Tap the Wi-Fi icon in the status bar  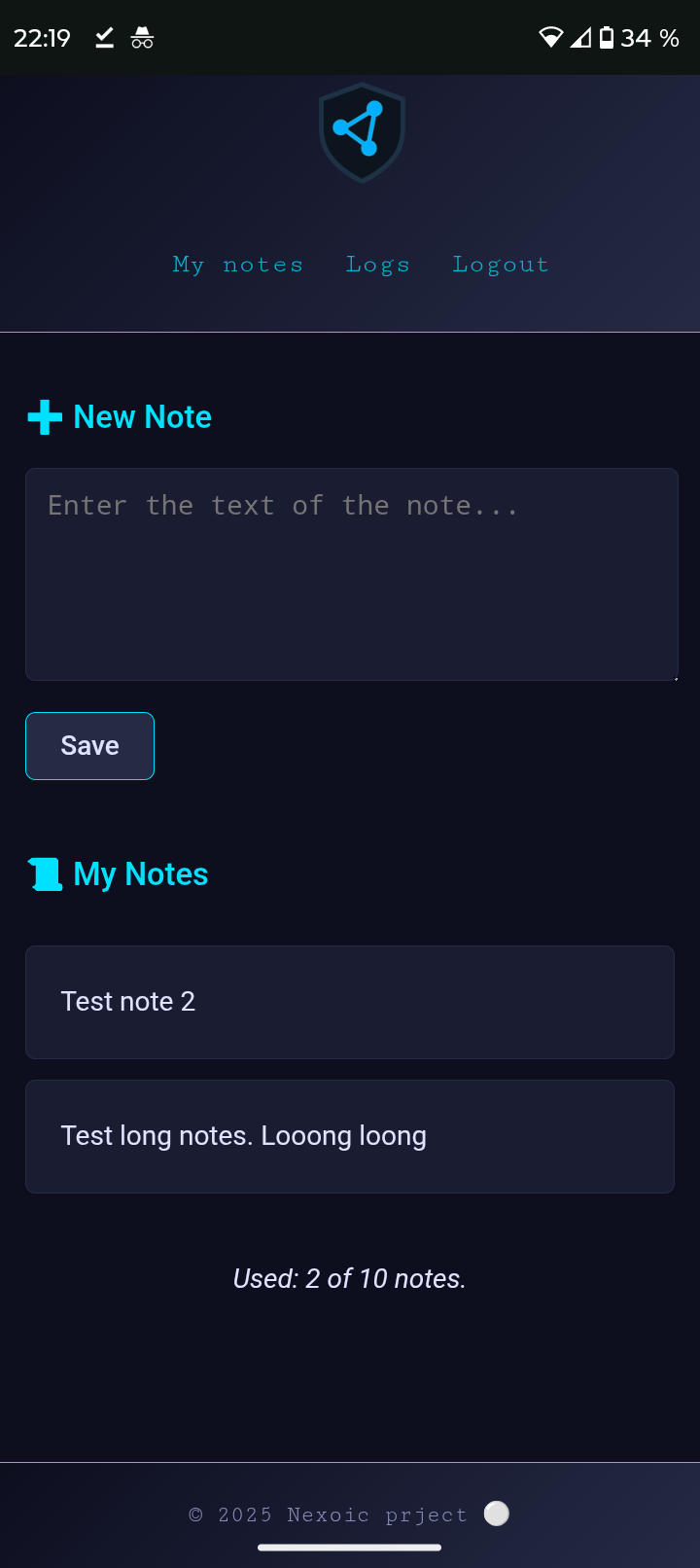pyautogui.click(x=551, y=37)
